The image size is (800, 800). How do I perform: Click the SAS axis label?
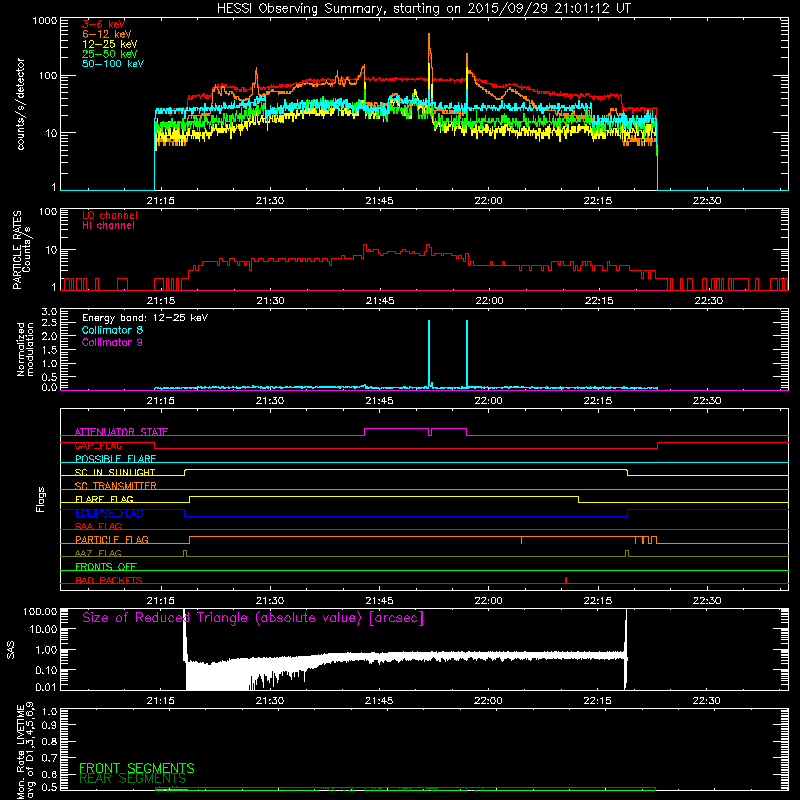(x=11, y=650)
